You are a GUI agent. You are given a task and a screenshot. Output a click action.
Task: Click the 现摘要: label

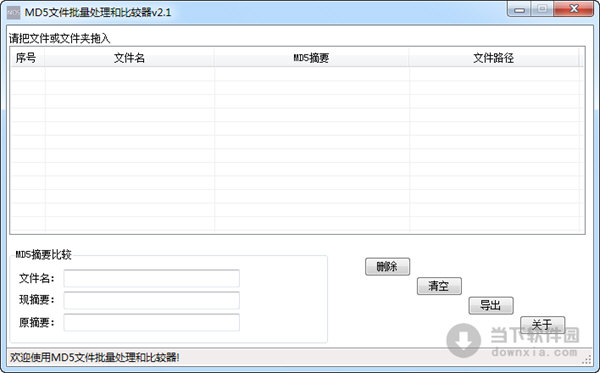point(37,300)
